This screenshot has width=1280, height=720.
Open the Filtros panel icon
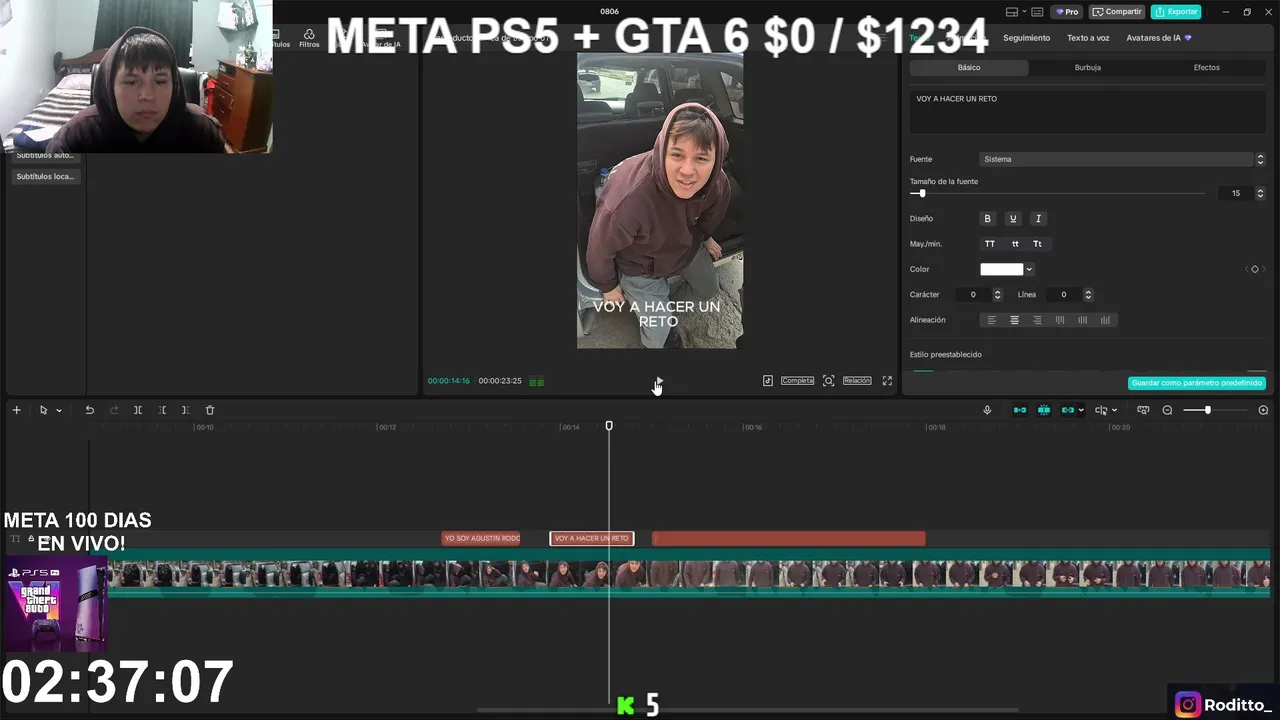tap(309, 38)
